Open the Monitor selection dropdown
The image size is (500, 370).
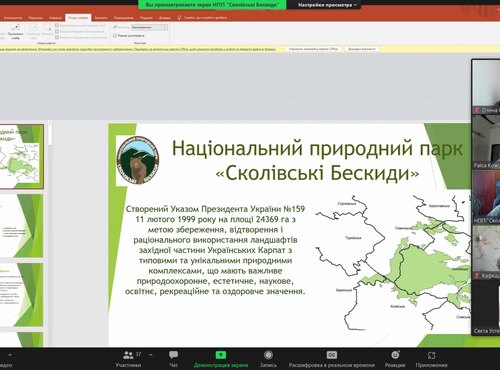[149, 27]
